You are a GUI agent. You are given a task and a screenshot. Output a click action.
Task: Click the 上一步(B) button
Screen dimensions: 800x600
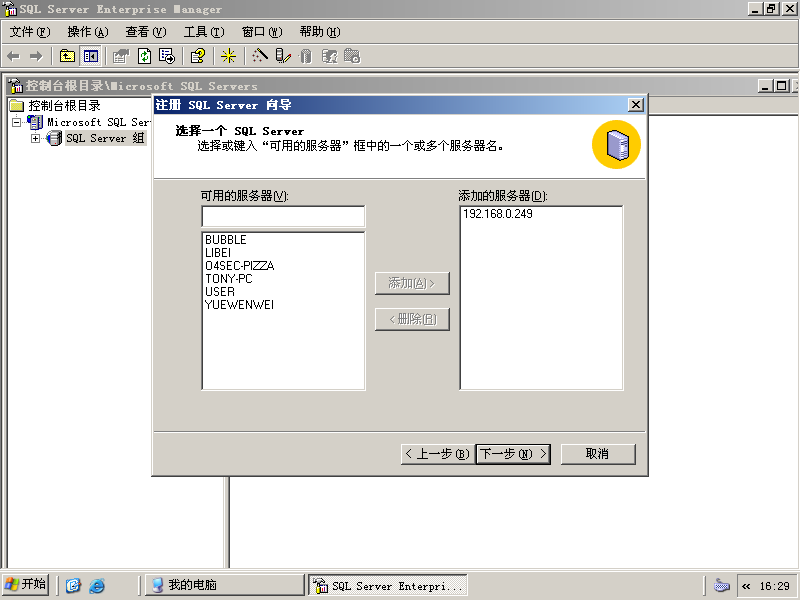(438, 454)
